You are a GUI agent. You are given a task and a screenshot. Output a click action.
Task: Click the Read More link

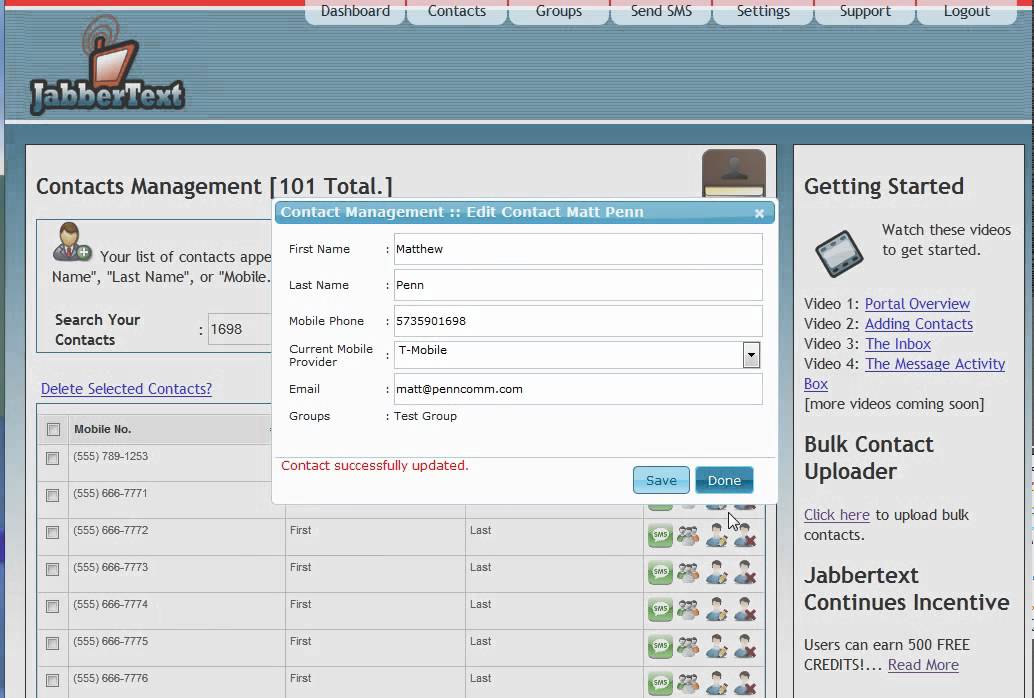coord(923,664)
